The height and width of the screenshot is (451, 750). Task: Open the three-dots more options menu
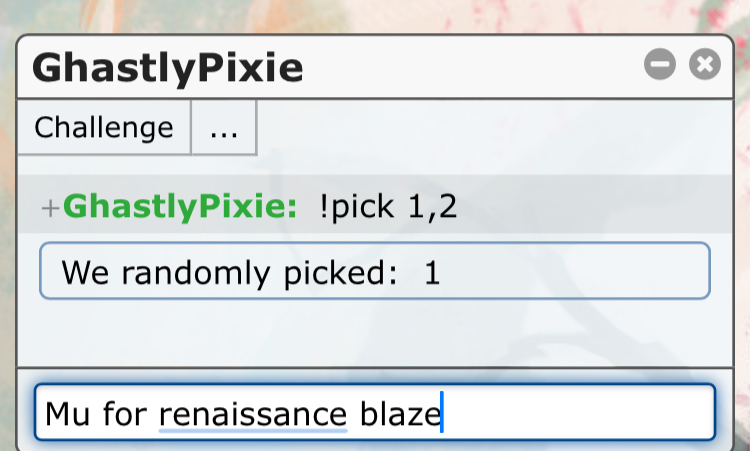click(224, 128)
